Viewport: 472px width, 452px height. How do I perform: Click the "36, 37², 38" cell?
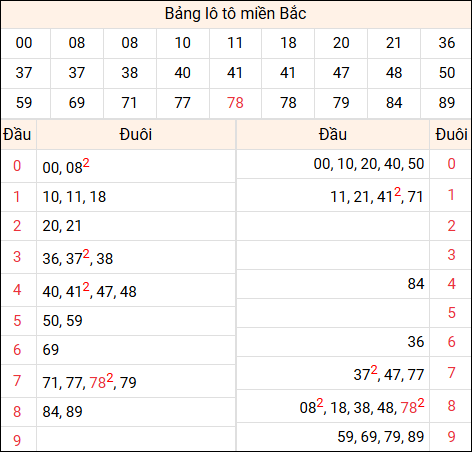point(136,257)
